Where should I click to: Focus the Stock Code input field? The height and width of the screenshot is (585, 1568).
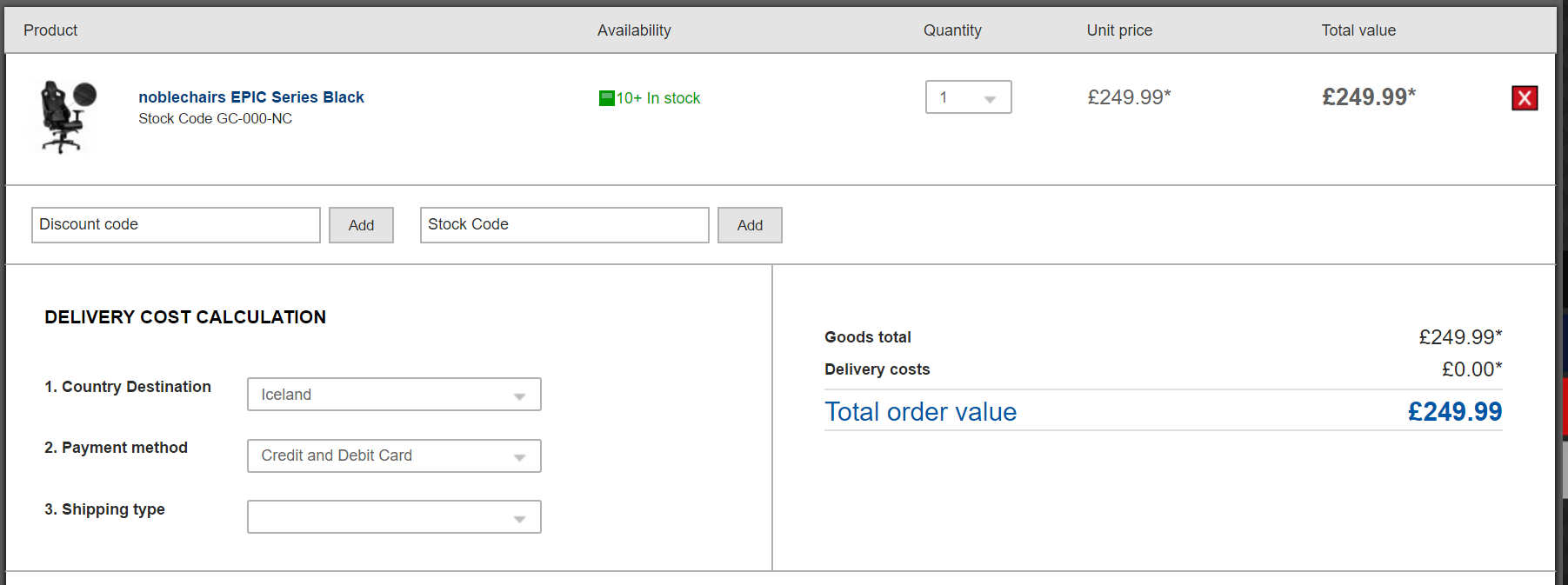(x=564, y=225)
